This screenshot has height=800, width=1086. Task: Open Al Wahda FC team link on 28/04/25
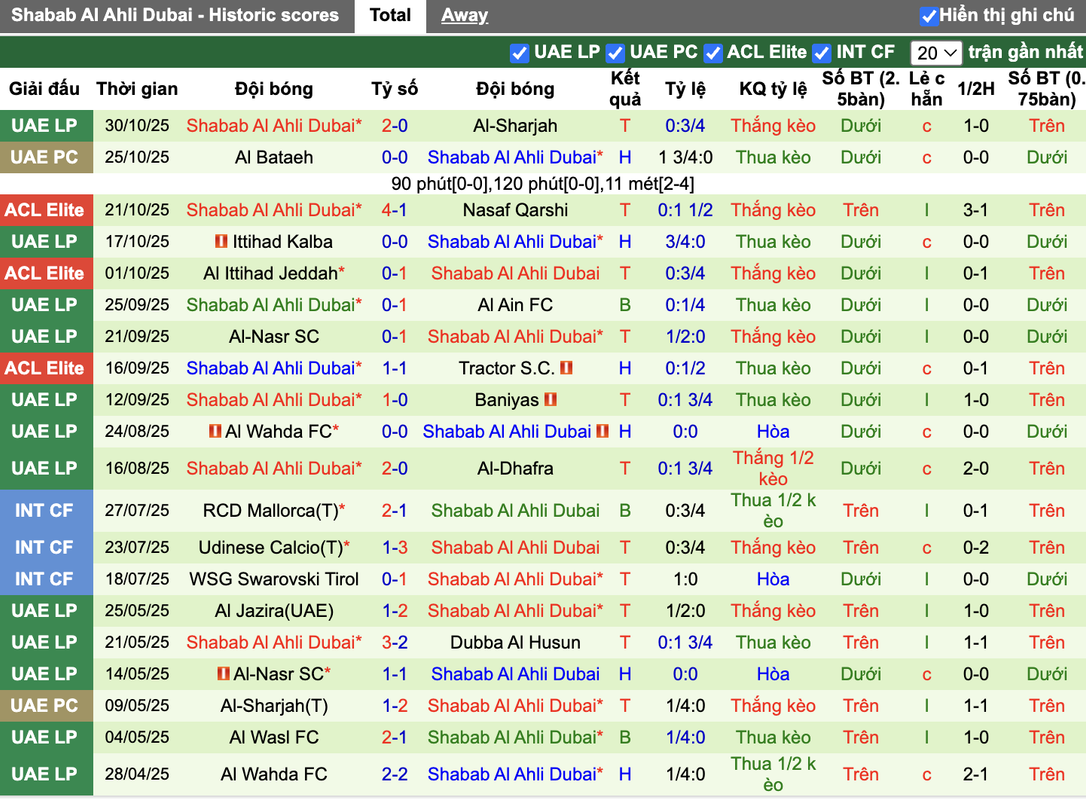[274, 774]
